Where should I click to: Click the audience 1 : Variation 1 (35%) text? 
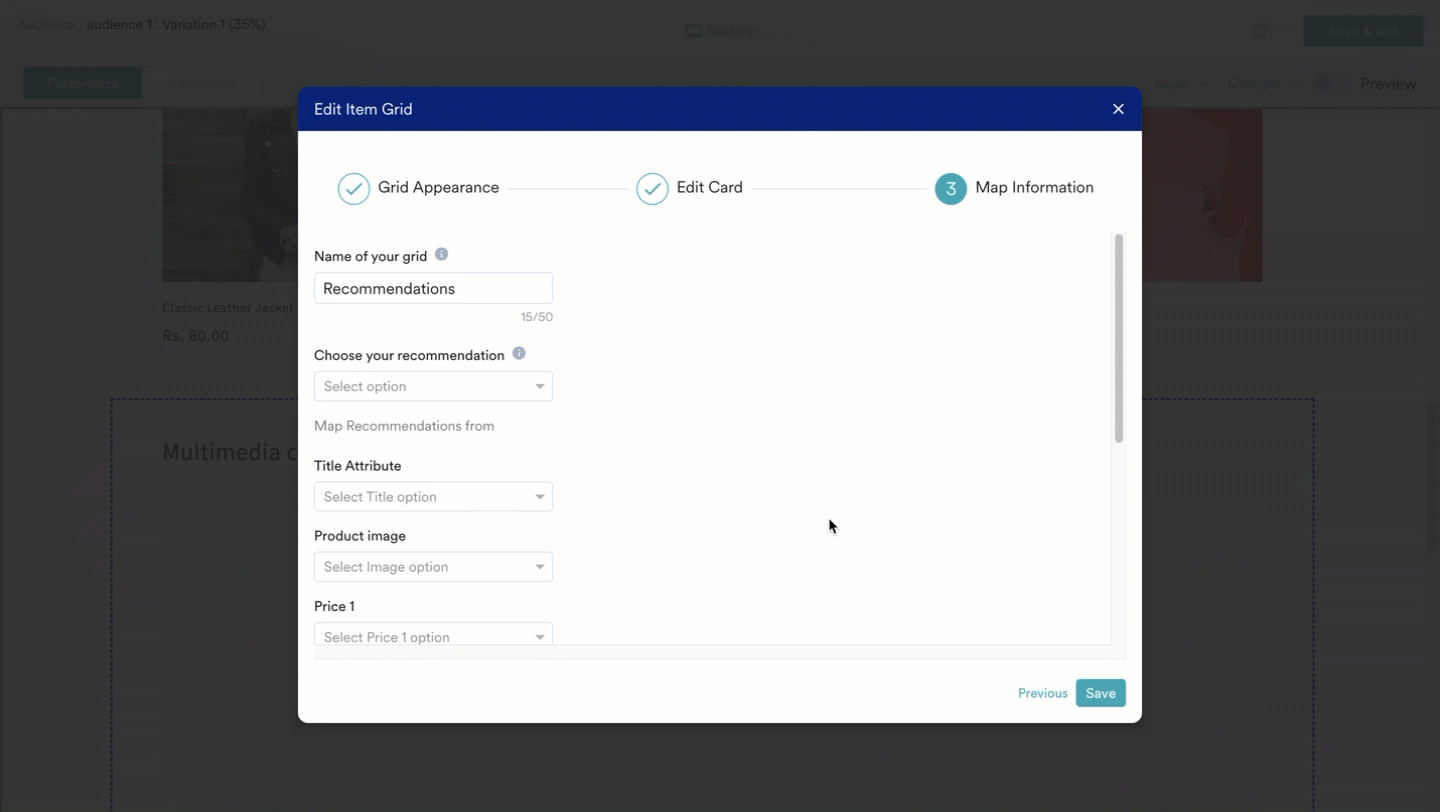coord(176,24)
